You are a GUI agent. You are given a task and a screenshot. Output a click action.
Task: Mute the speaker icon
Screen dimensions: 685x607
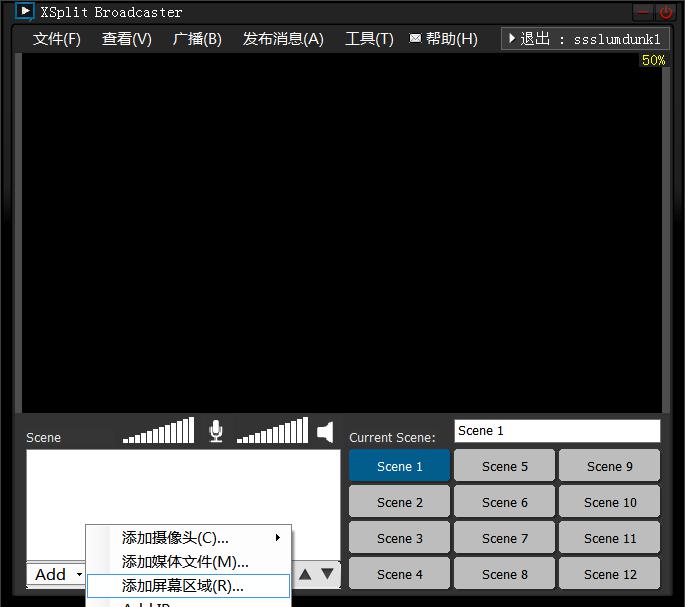[325, 432]
